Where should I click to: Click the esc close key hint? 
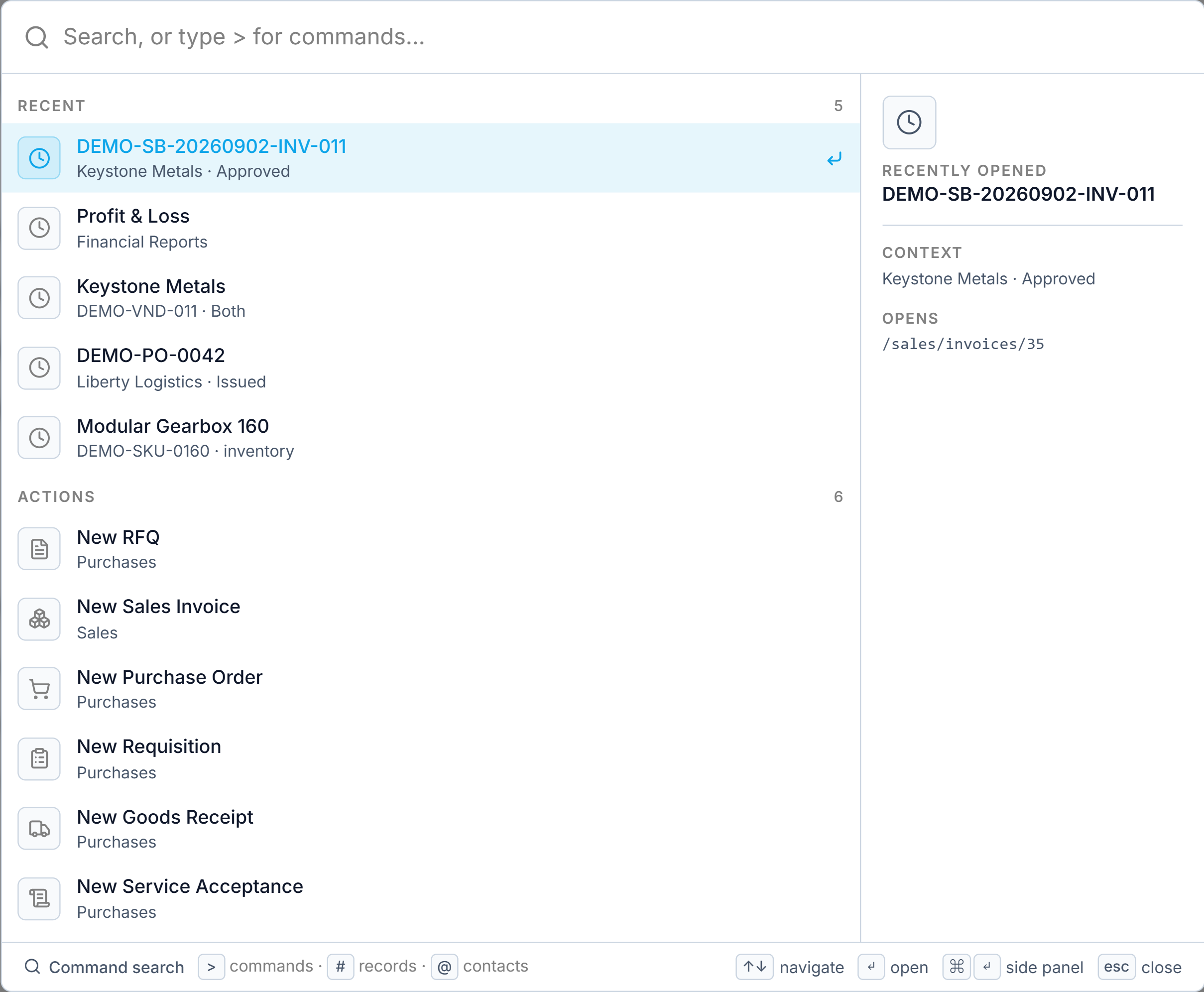pos(1116,967)
